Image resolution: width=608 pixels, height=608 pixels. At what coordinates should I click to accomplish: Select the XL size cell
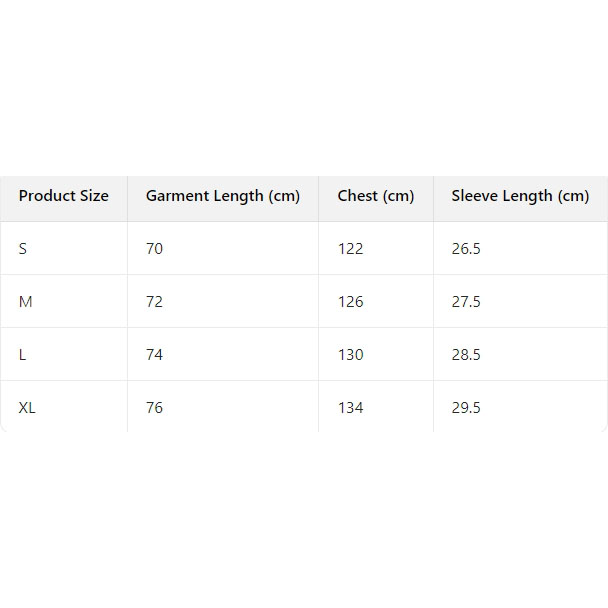[27, 408]
